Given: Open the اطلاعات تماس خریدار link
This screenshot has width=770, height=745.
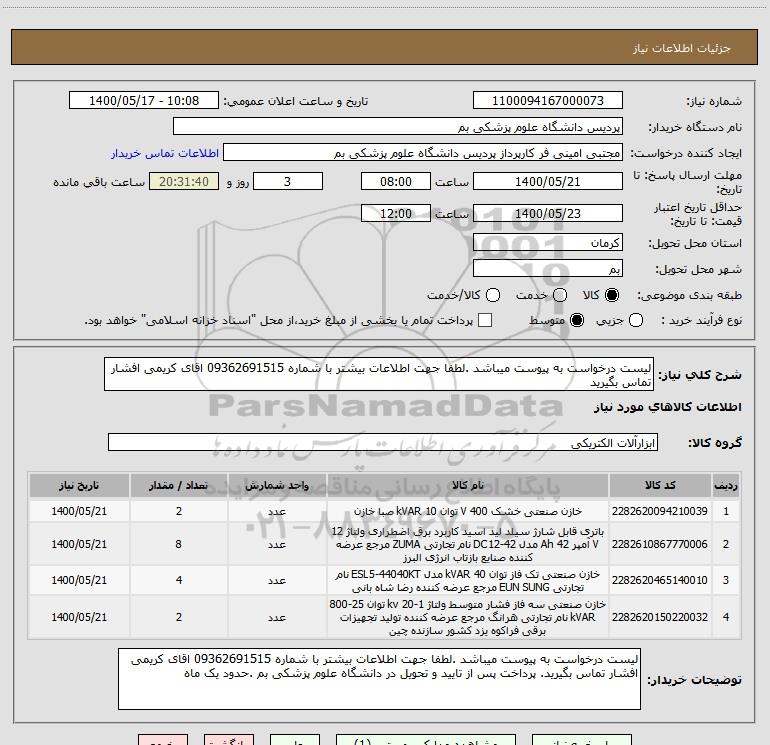Looking at the screenshot, I should pos(165,153).
